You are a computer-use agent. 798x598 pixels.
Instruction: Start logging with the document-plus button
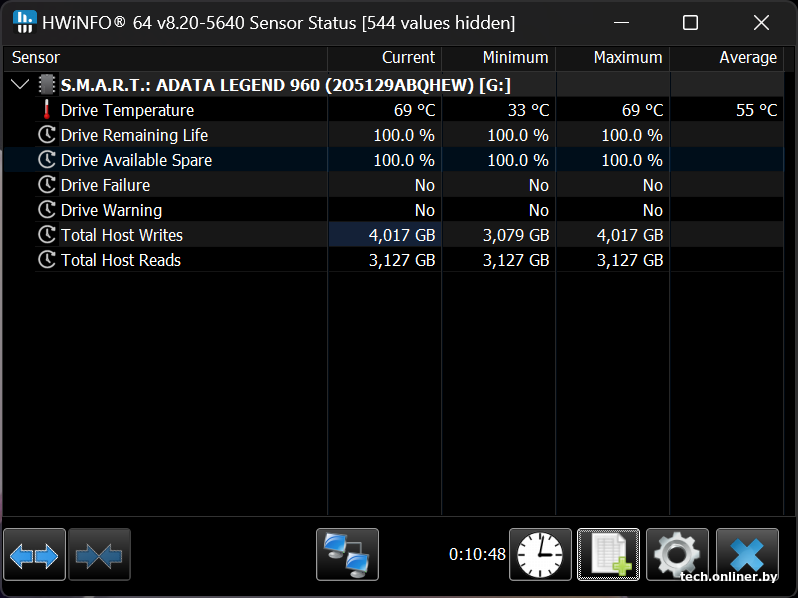[609, 555]
